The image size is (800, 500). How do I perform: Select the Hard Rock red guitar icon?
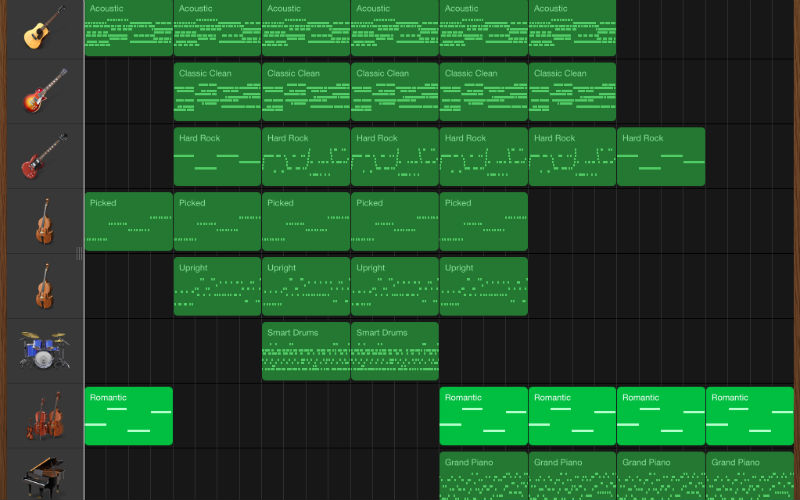pos(44,156)
